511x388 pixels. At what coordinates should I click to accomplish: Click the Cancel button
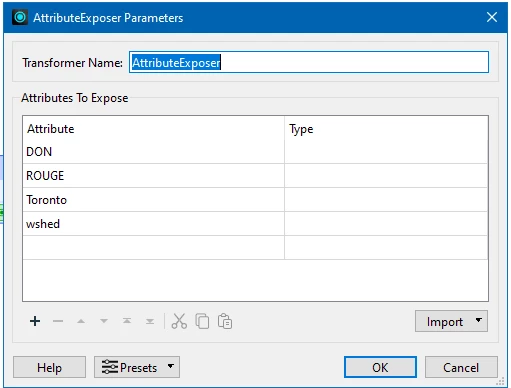461,367
